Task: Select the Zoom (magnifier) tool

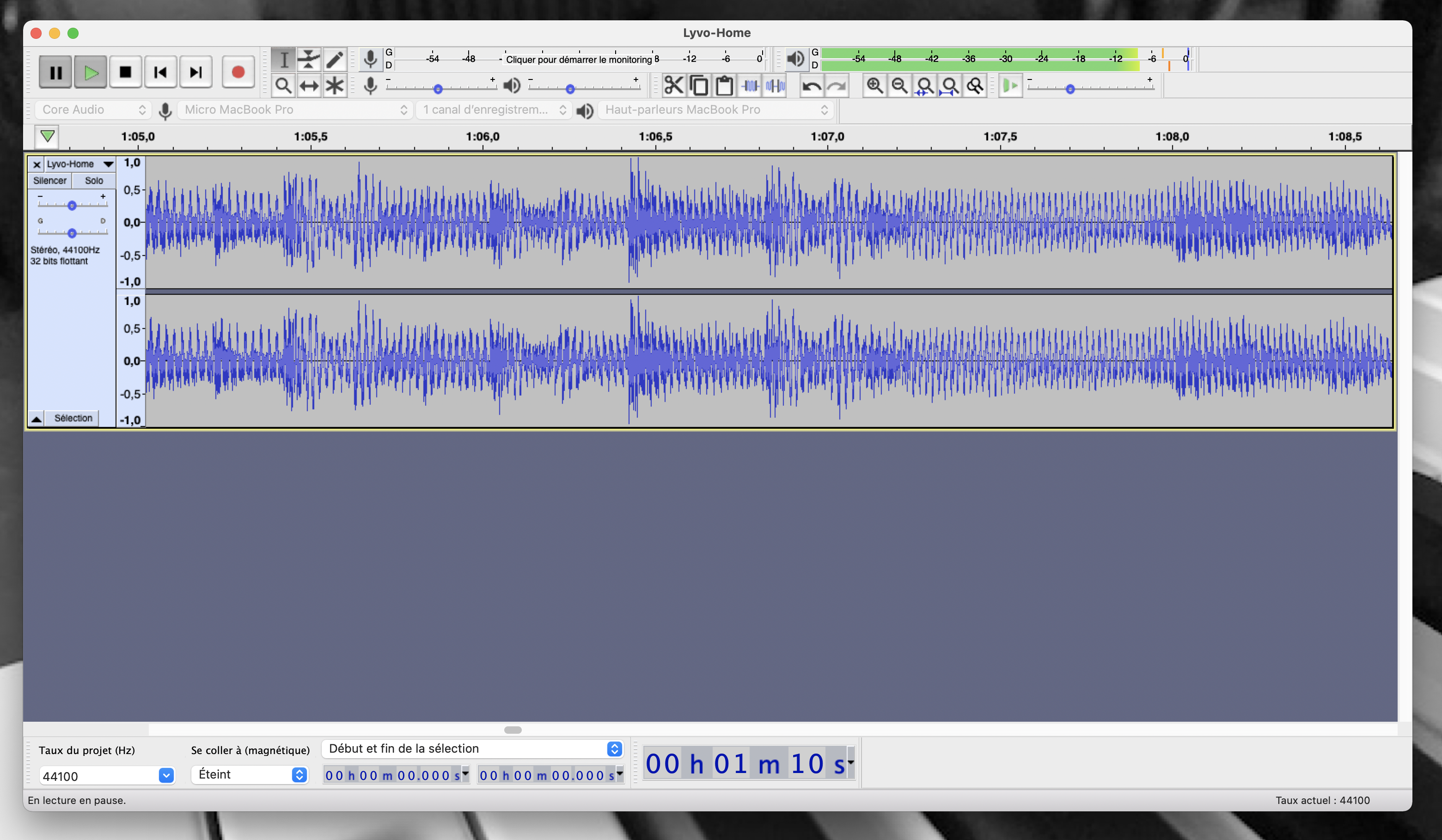Action: click(x=283, y=86)
